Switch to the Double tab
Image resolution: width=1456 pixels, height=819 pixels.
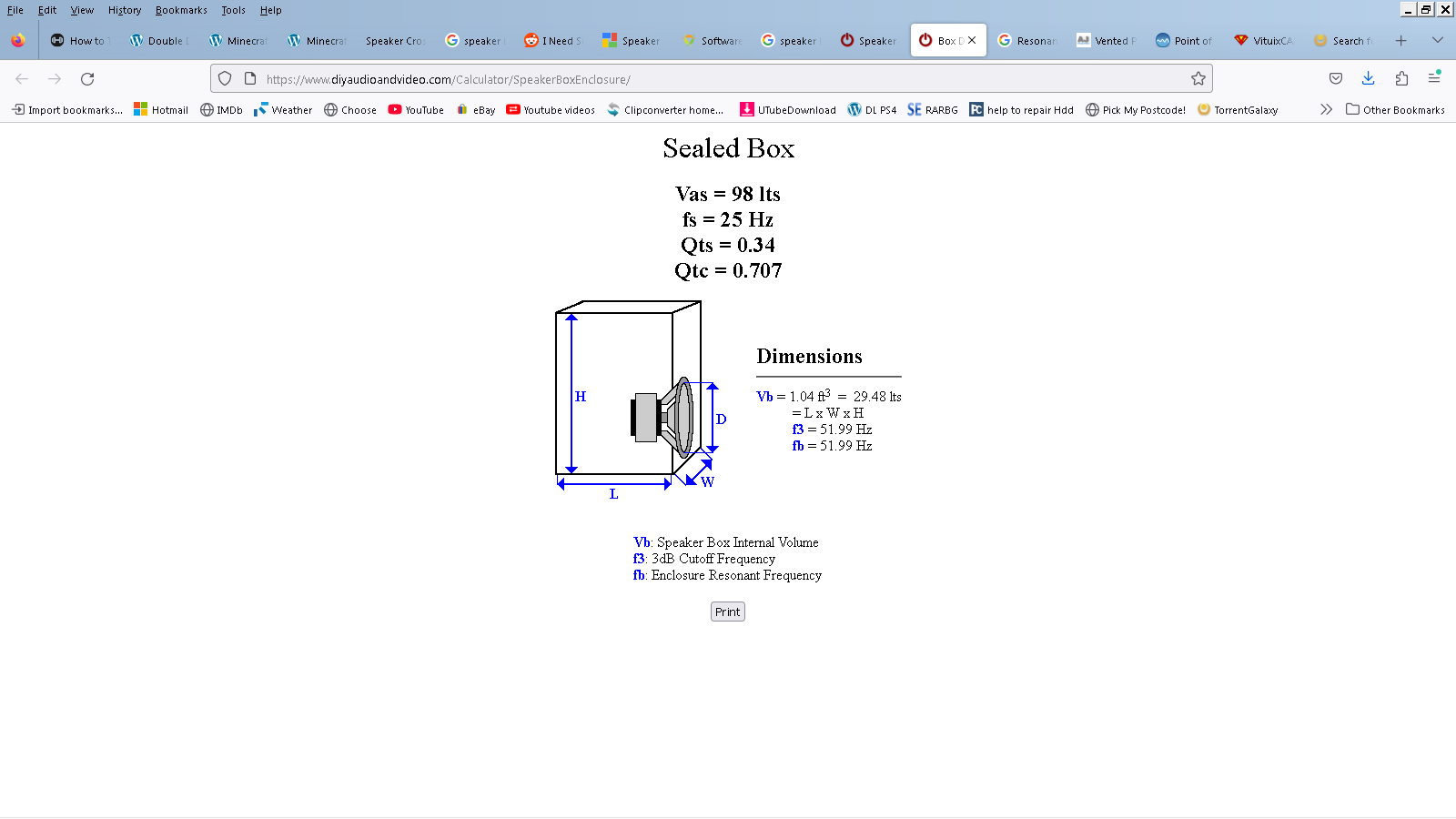coord(159,40)
